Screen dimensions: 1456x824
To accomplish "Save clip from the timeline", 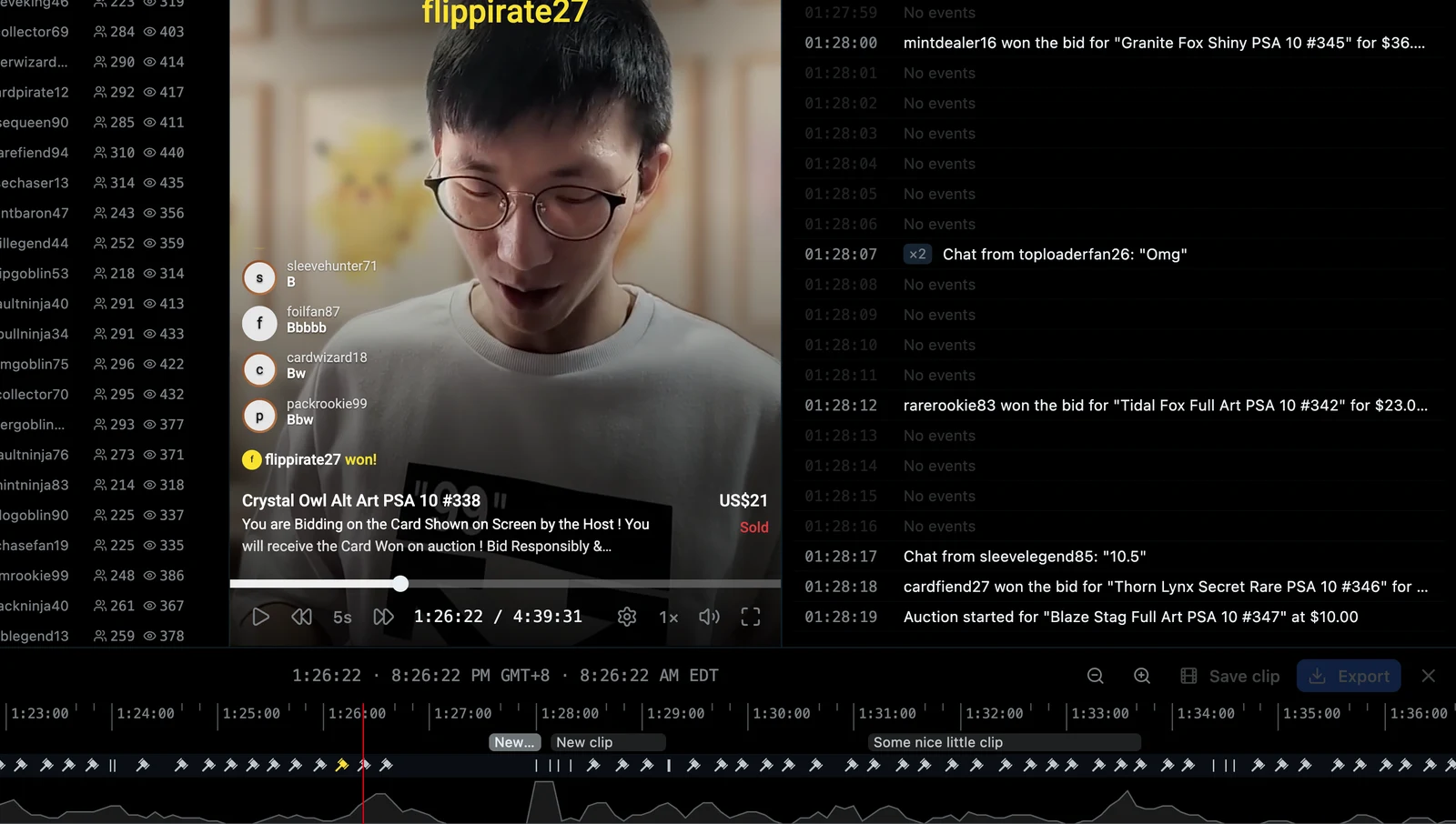I will point(1230,676).
